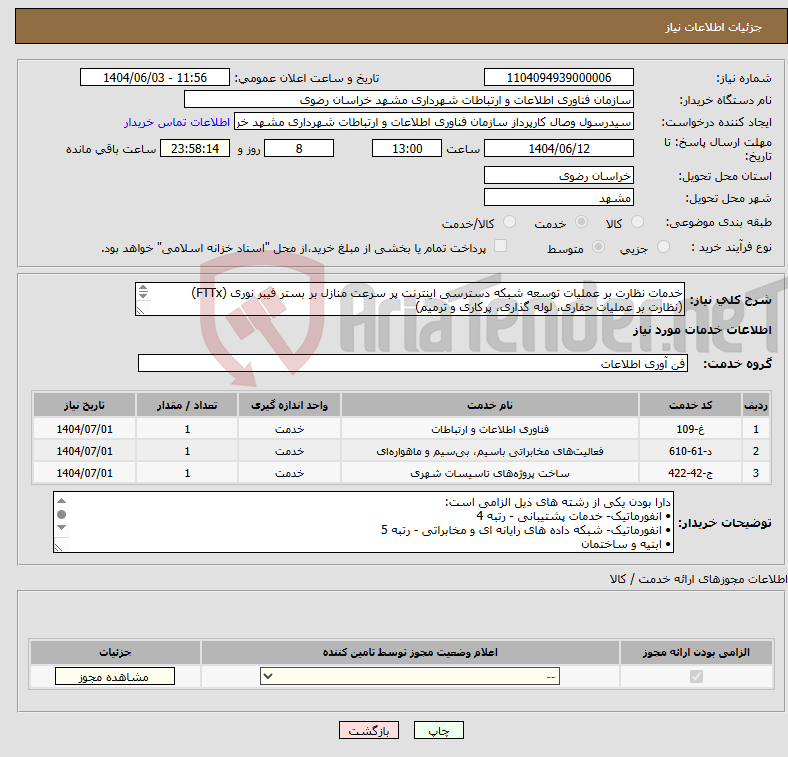Image resolution: width=788 pixels, height=757 pixels.
Task: Click the deadline hour field 13:00
Action: coord(407,149)
